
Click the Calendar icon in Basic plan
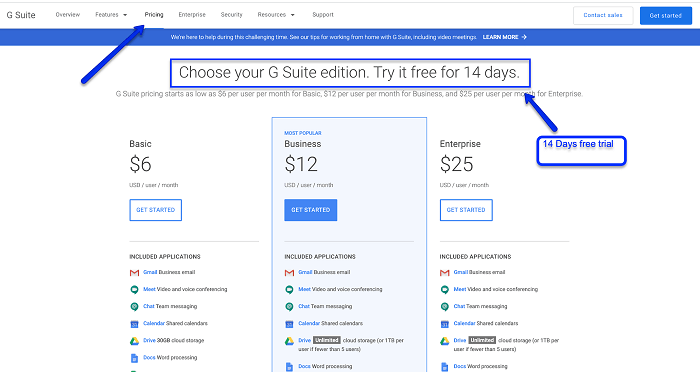point(134,324)
